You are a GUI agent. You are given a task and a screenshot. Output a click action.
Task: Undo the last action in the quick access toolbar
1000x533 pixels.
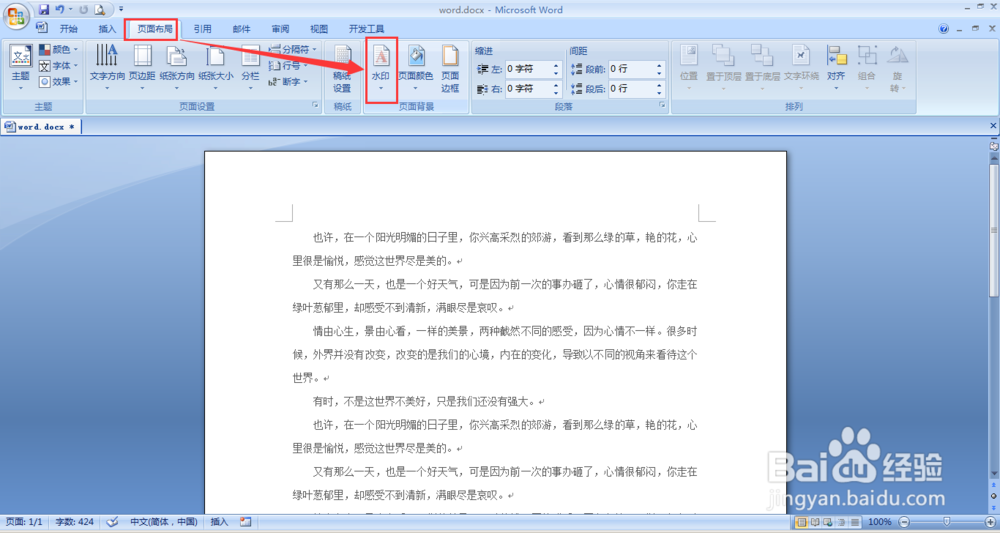pos(60,10)
